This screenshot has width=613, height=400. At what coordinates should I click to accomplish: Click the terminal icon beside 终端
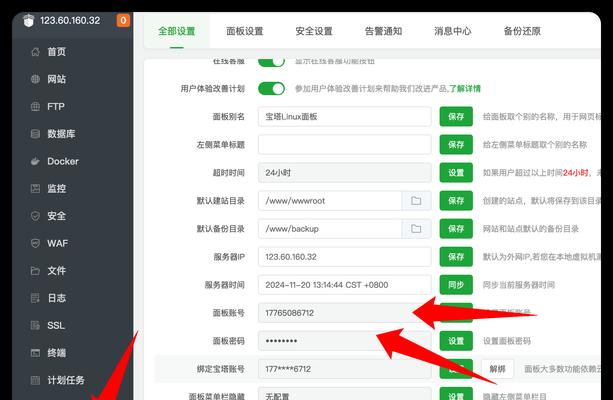35,353
